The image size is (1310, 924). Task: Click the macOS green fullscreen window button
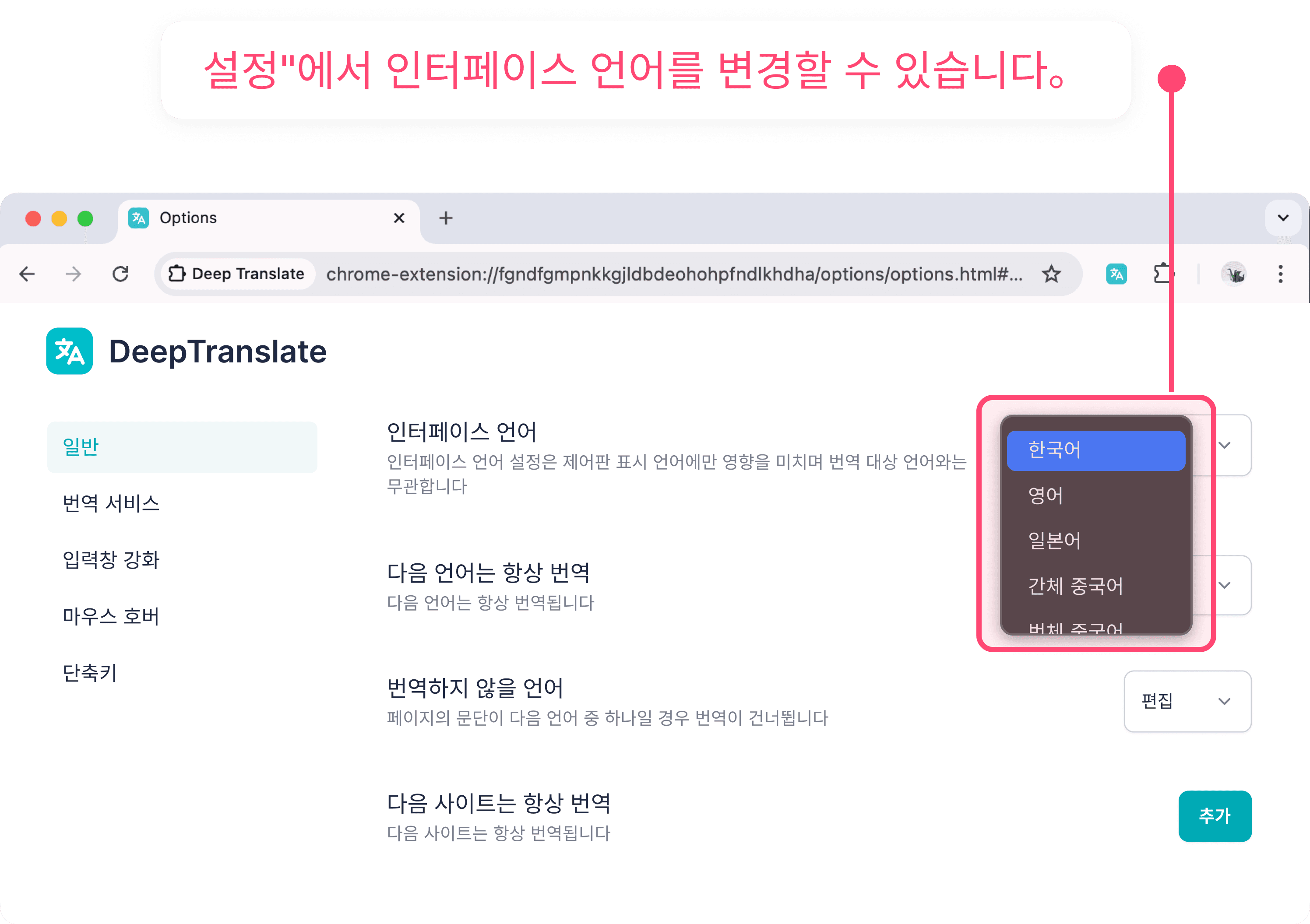click(x=85, y=218)
